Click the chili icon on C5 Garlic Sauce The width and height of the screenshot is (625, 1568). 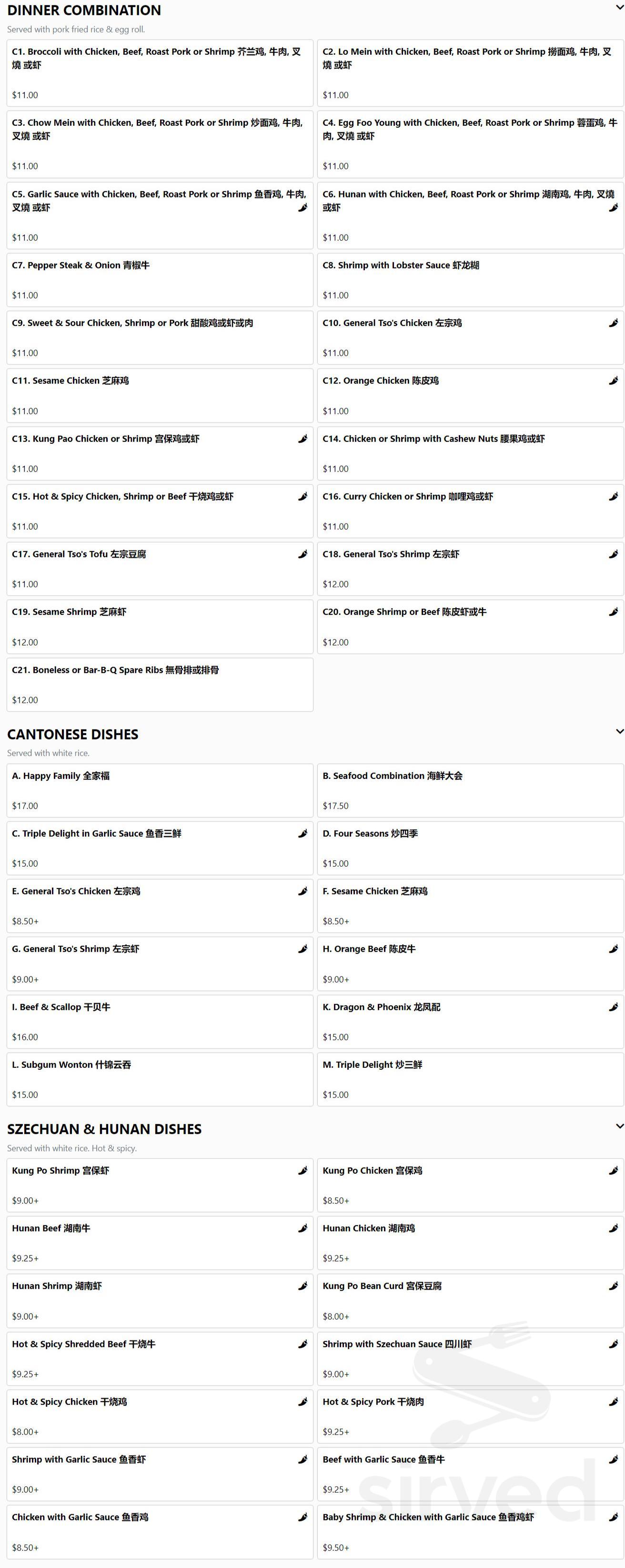pos(302,207)
